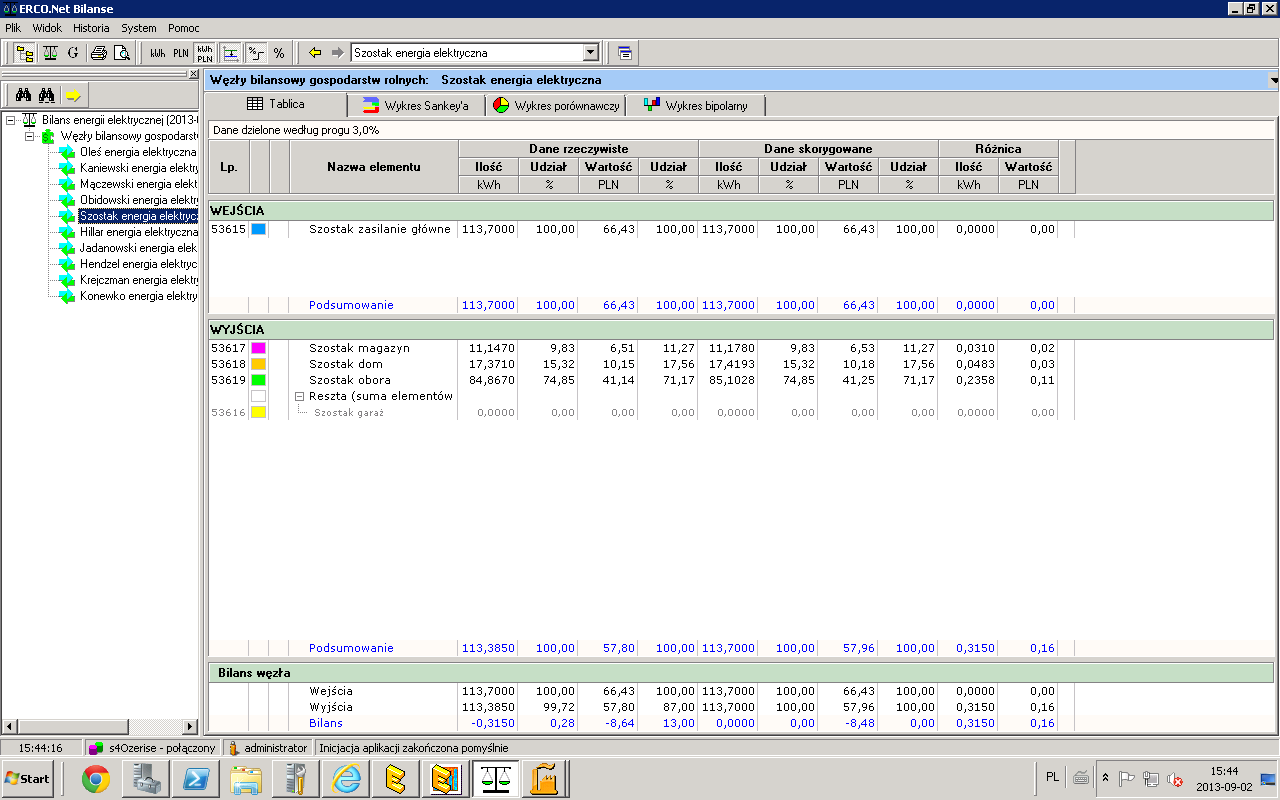Click blue swatch of Szostak zasilanie główne
This screenshot has height=800, width=1280.
click(x=258, y=229)
